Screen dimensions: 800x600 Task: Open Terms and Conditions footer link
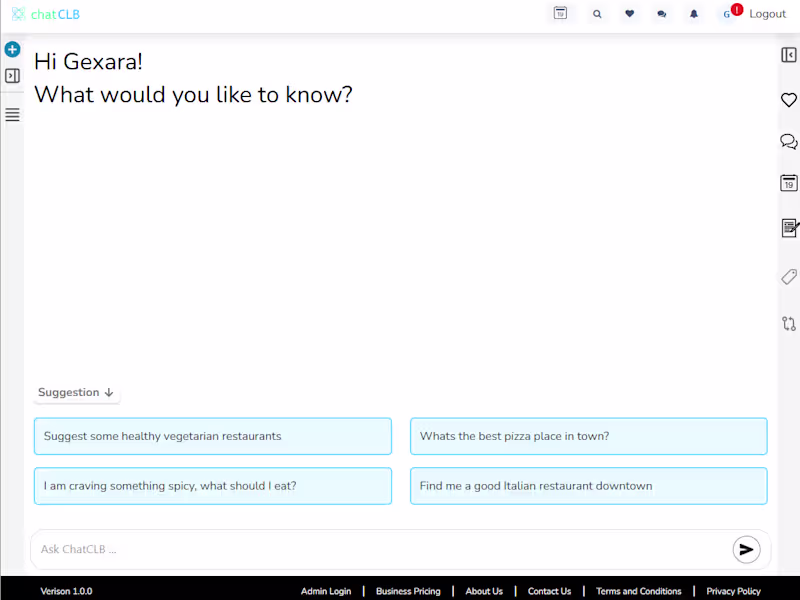point(639,591)
